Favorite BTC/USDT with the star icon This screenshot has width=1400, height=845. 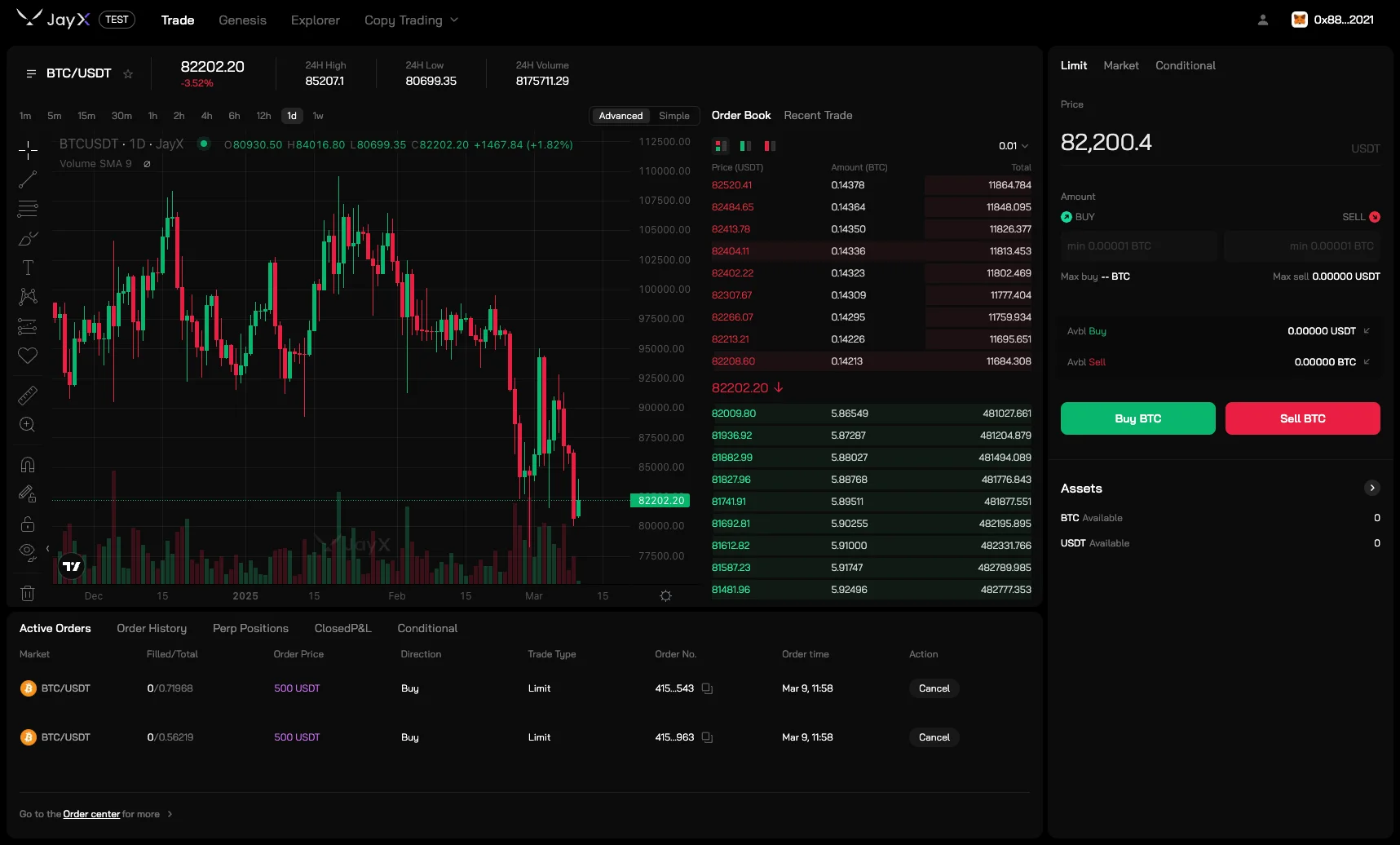pos(128,73)
